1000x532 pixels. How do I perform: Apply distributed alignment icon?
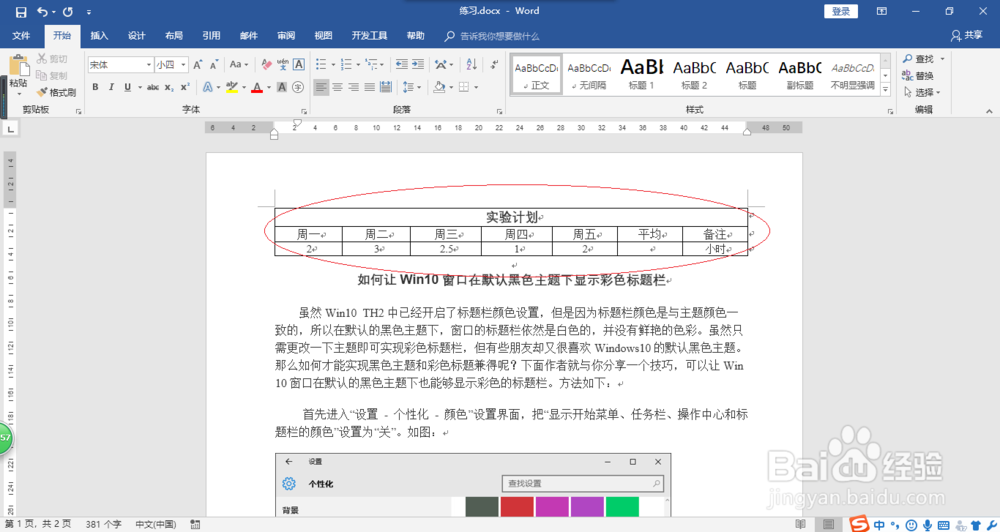[385, 87]
